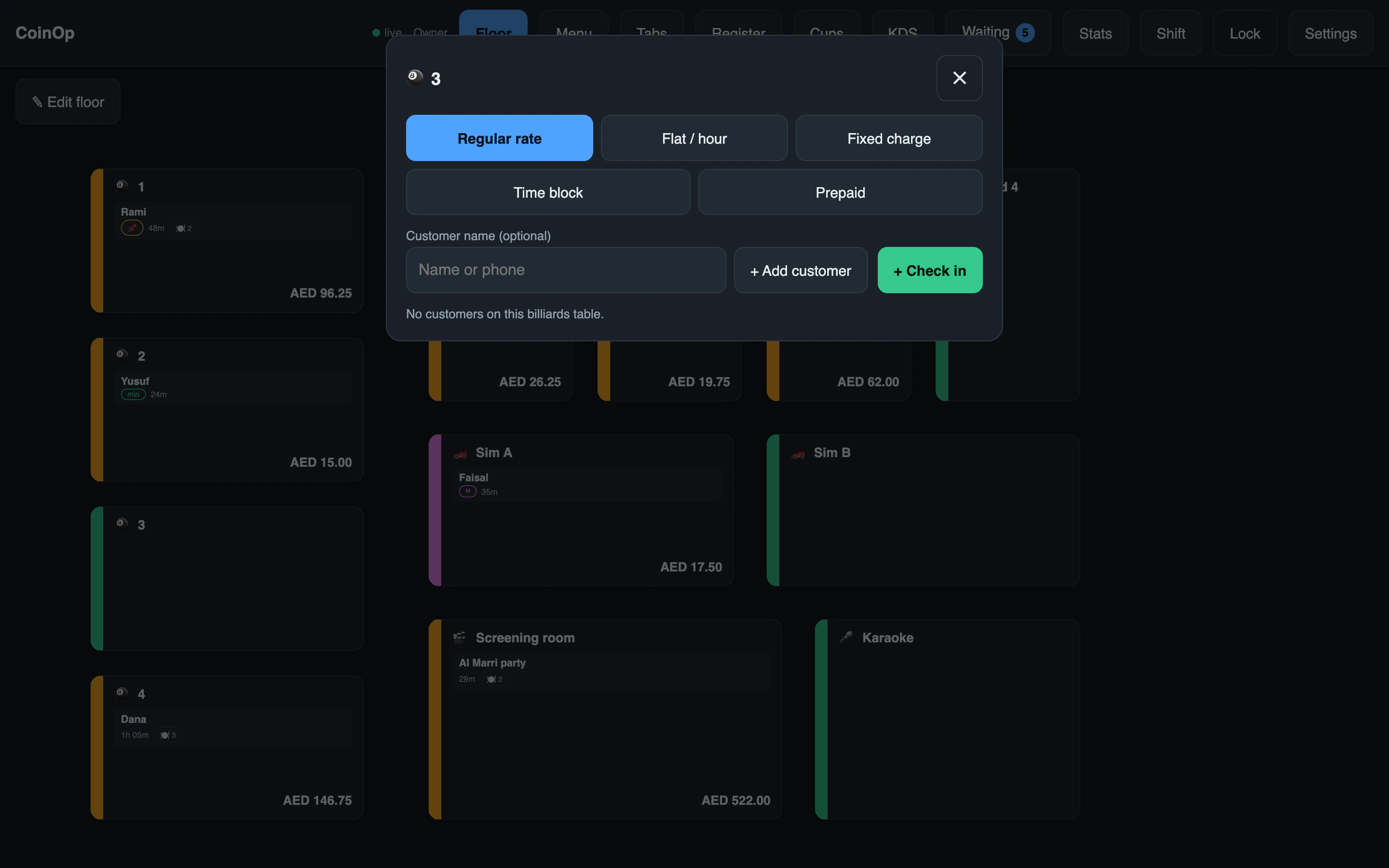The width and height of the screenshot is (1389, 868).
Task: Click the Owner role label in header
Action: coord(431,32)
